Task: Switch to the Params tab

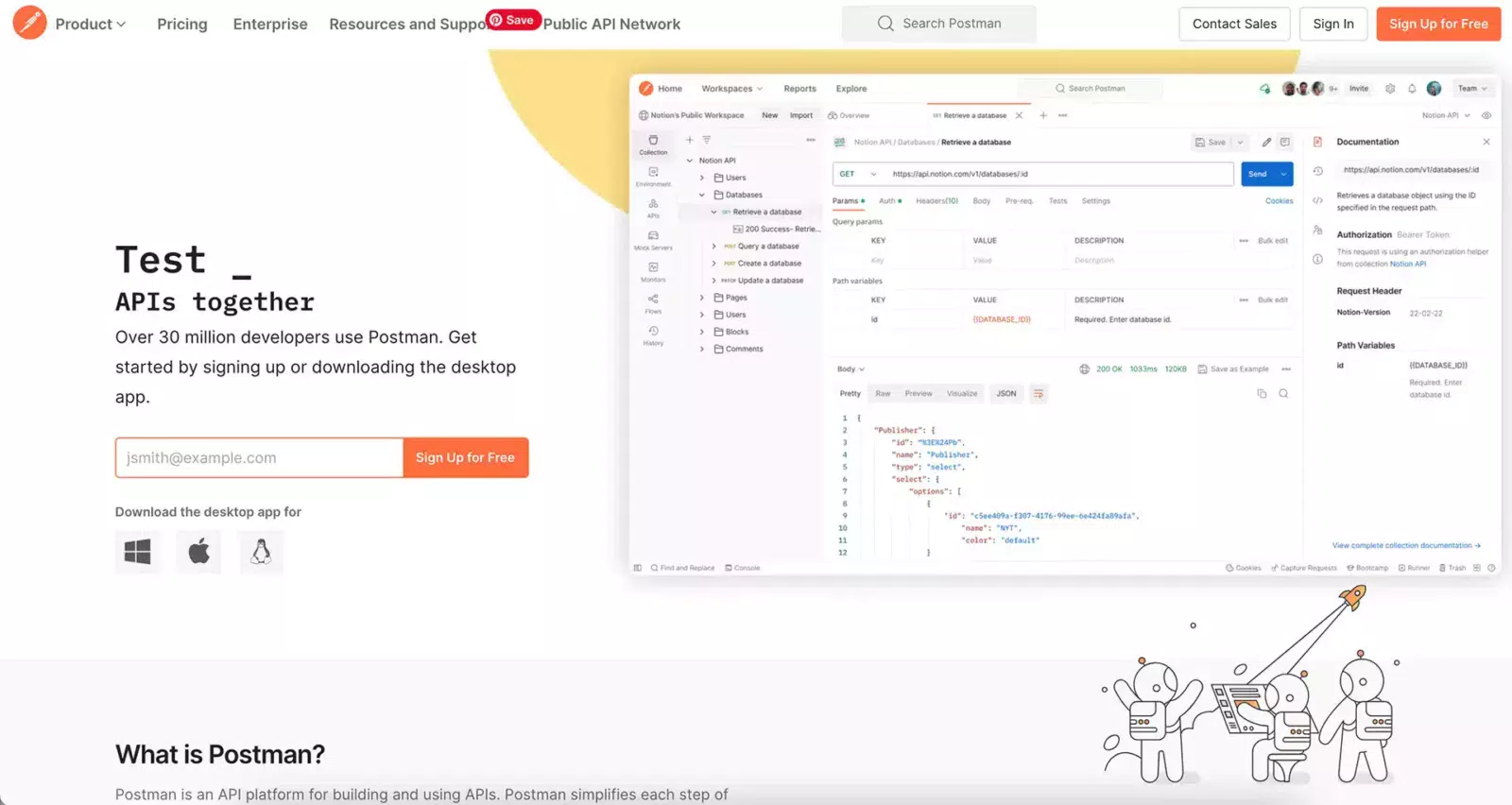Action: click(848, 201)
